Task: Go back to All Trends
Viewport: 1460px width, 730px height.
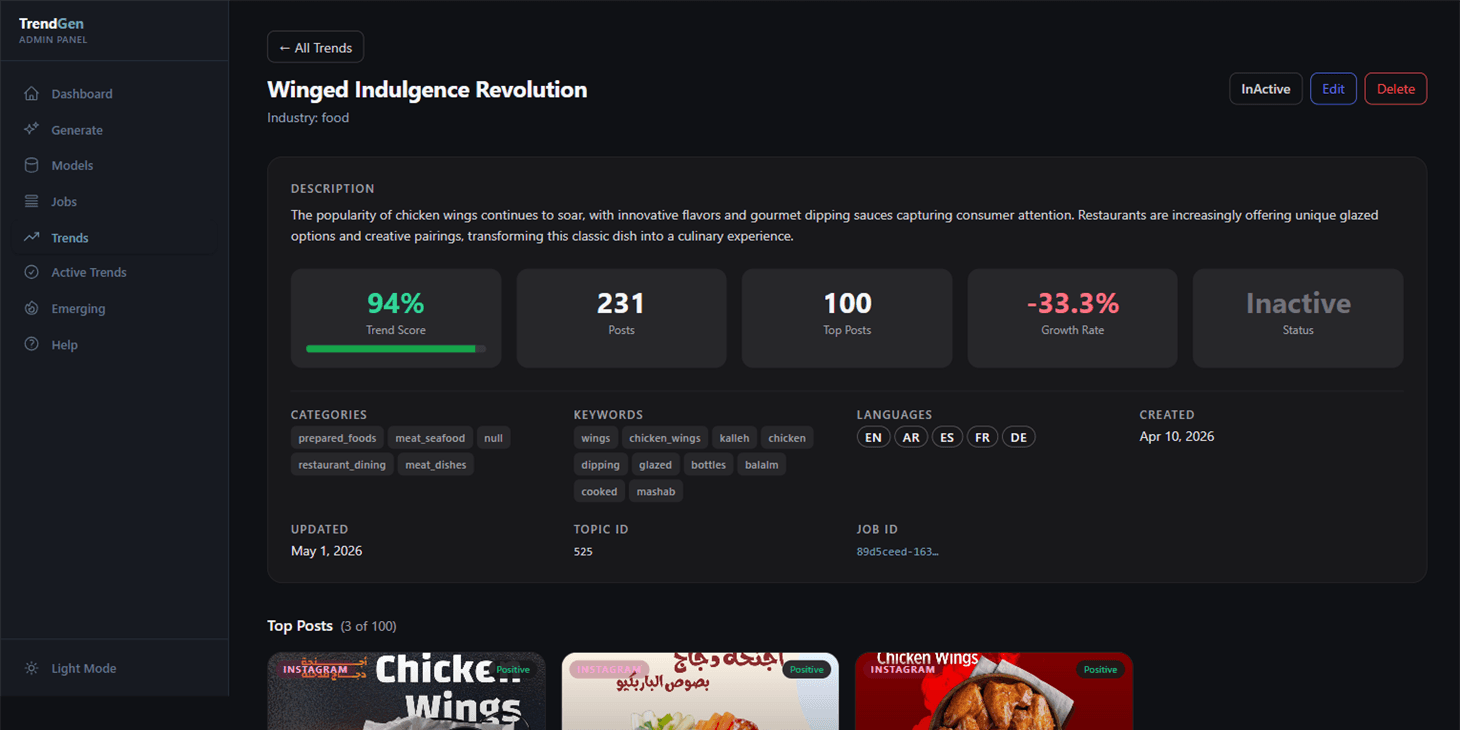Action: point(315,47)
